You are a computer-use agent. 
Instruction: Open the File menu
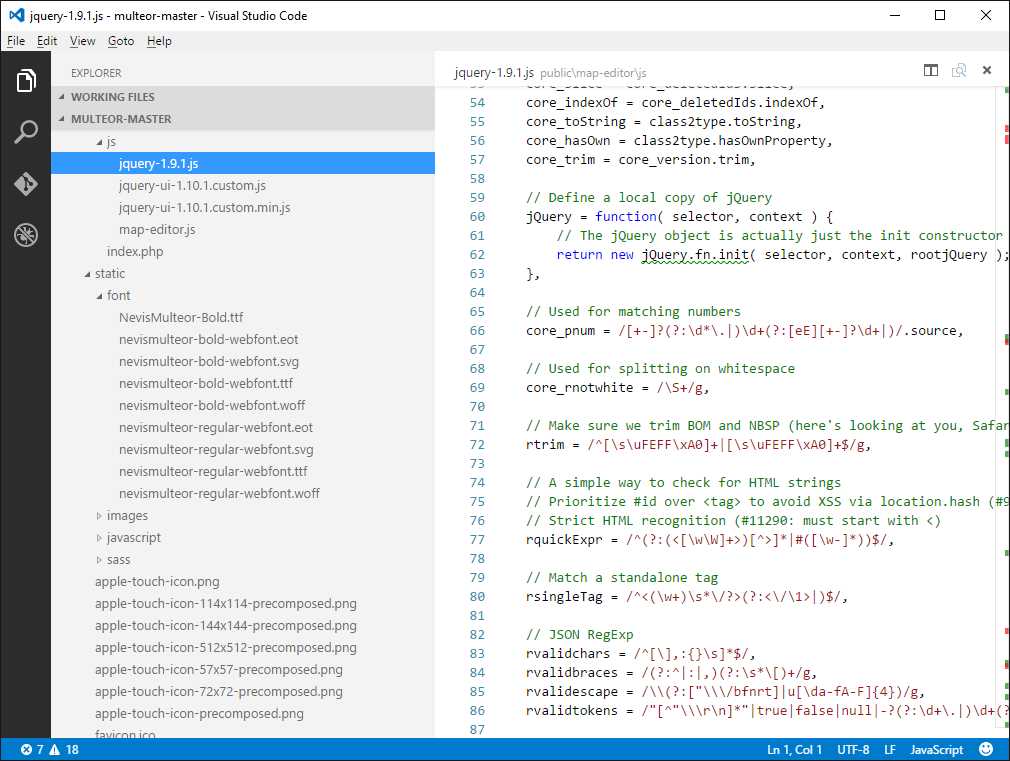[x=16, y=41]
